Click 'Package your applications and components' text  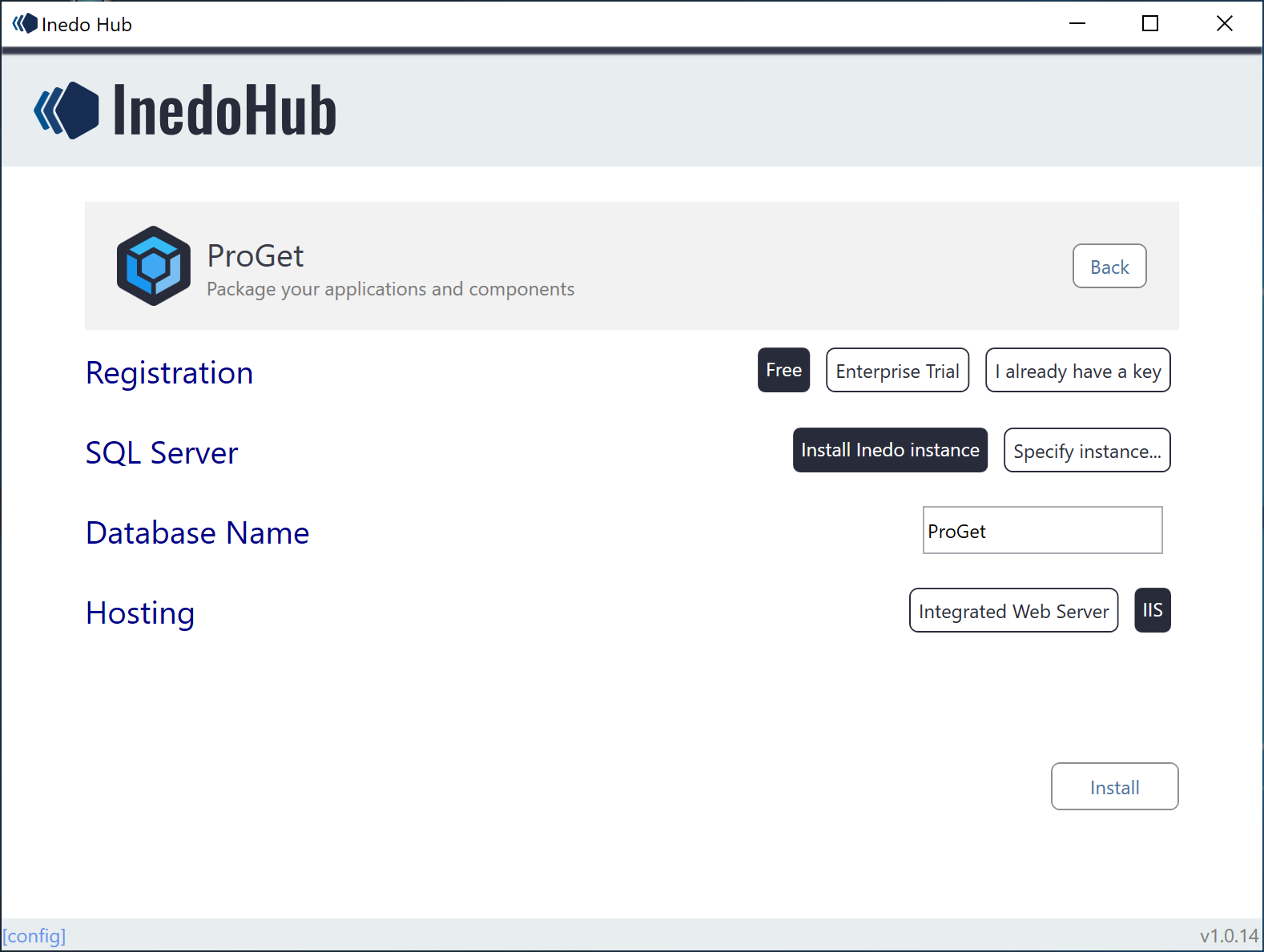tap(390, 289)
